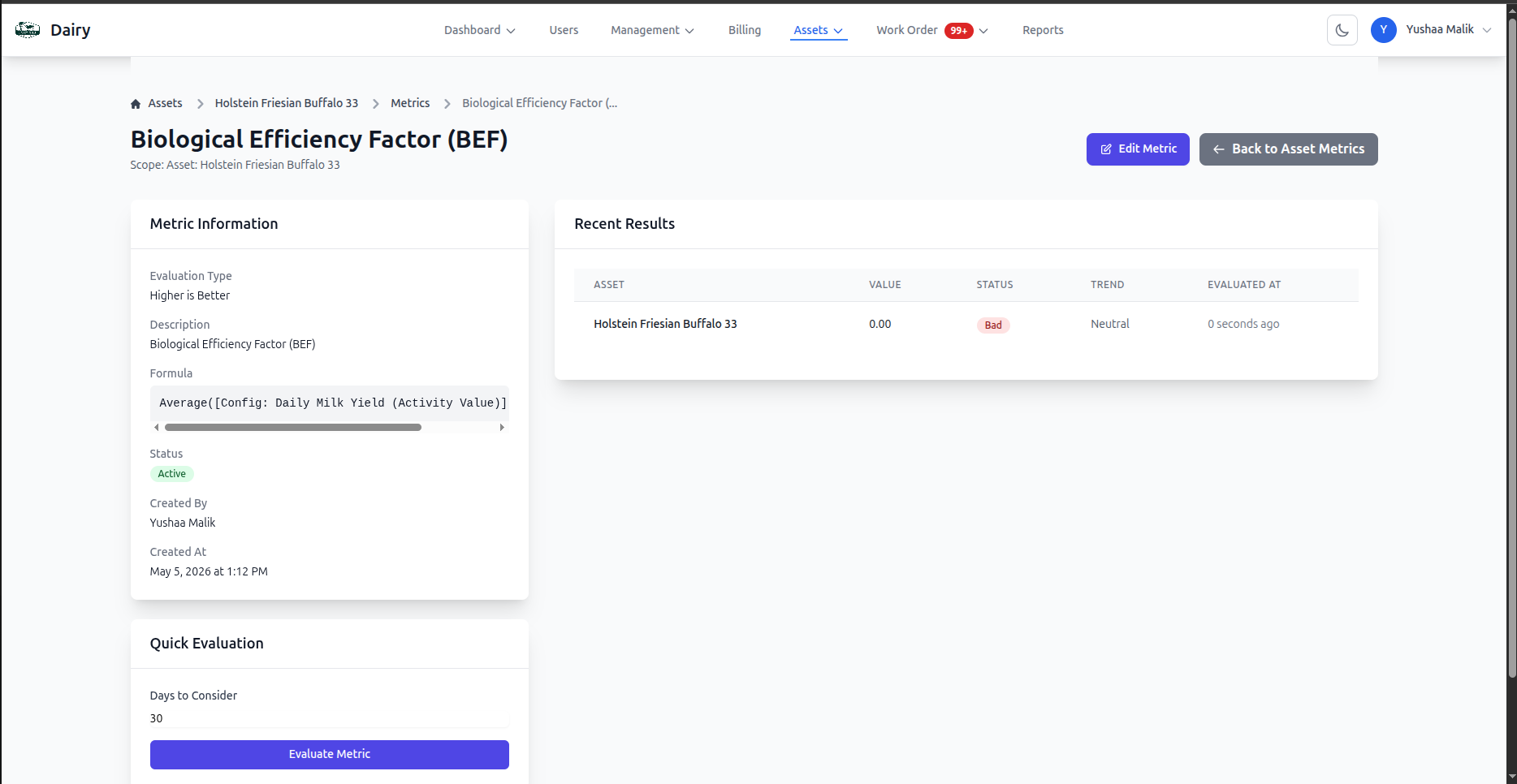Viewport: 1517px width, 784px height.
Task: Click the Days to Consider input field
Action: tap(330, 718)
